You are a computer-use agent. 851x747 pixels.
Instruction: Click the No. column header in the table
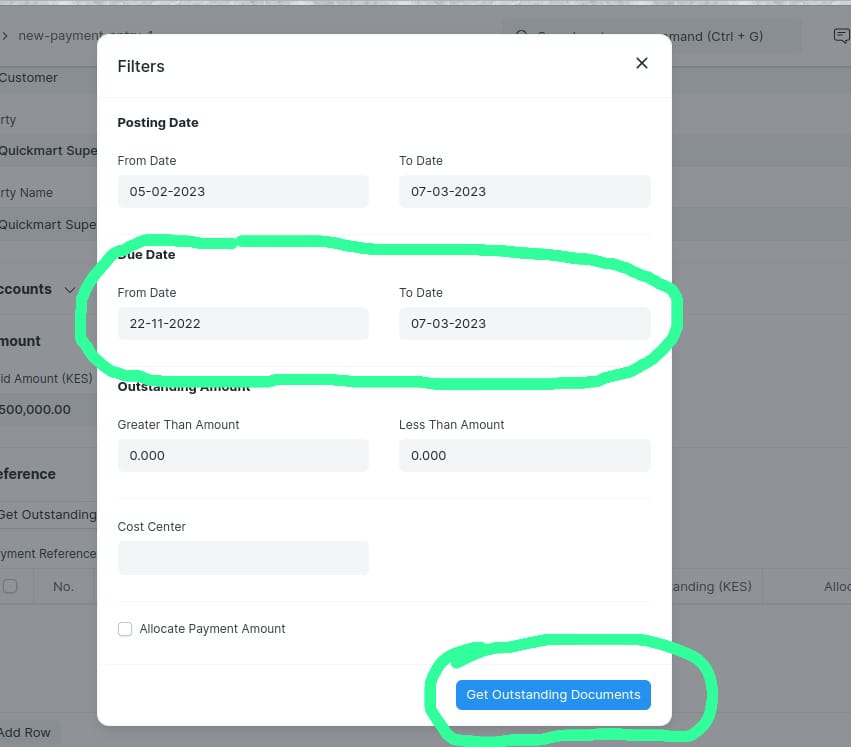tap(64, 586)
